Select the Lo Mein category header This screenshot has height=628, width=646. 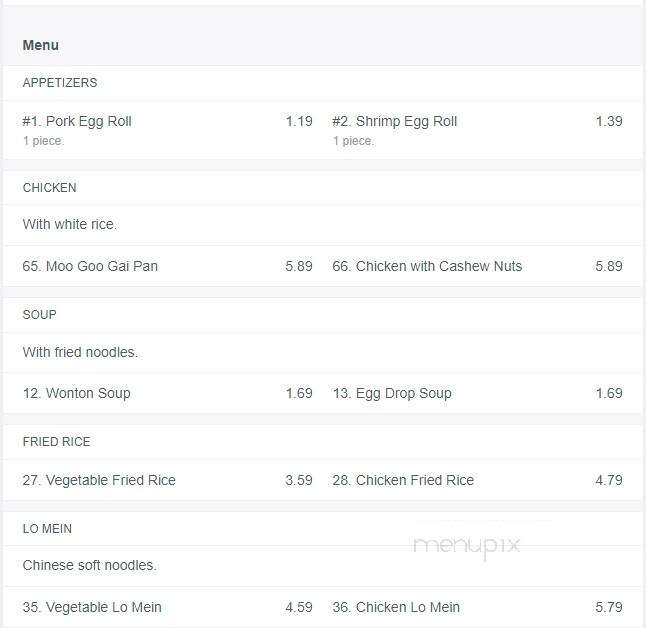pyautogui.click(x=48, y=529)
